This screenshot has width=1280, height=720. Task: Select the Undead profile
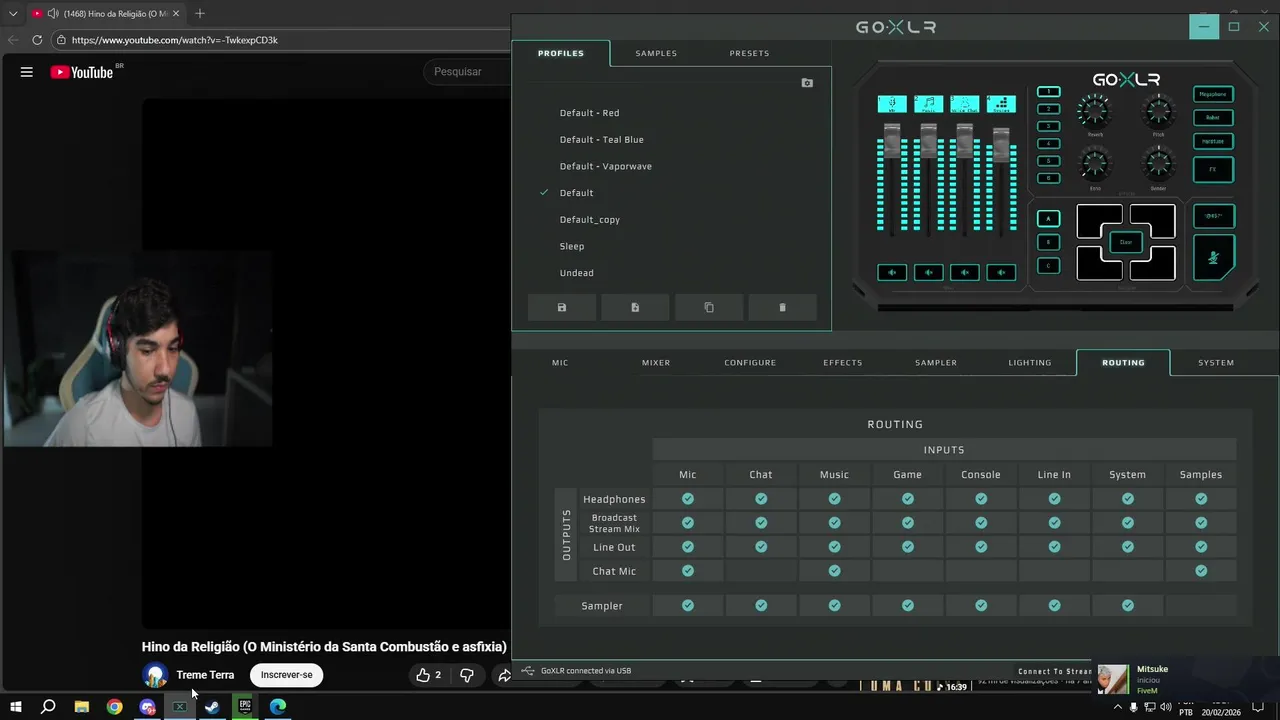coord(577,273)
